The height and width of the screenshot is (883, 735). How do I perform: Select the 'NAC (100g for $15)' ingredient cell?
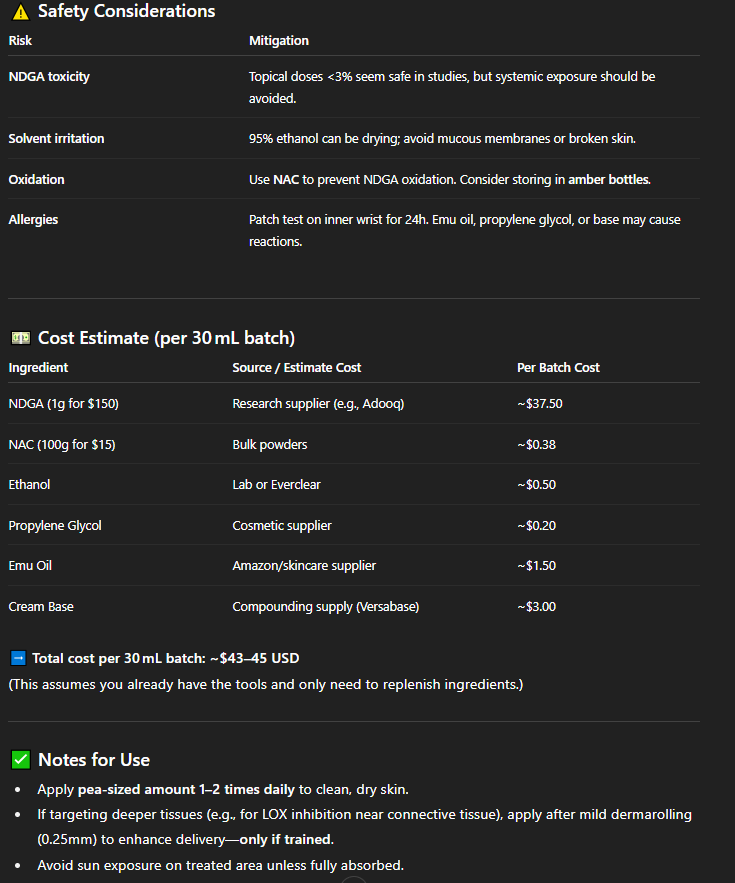(x=62, y=445)
